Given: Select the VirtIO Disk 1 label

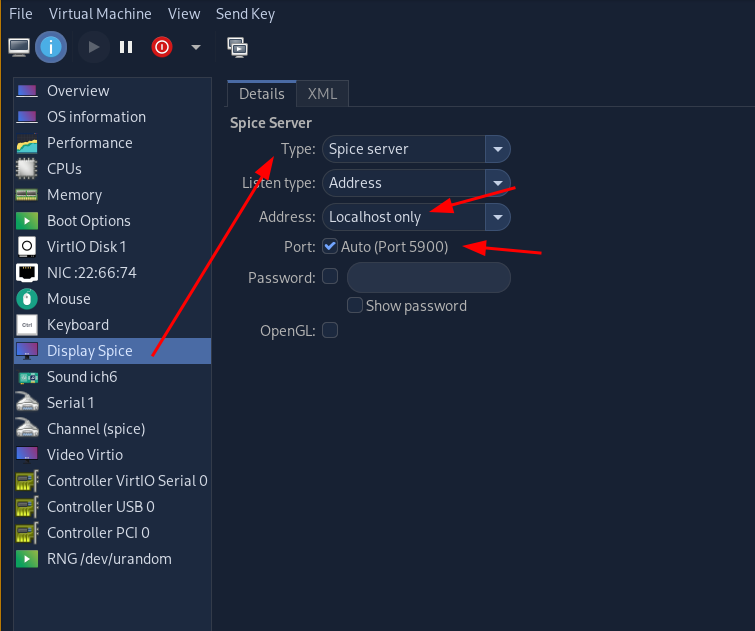Looking at the screenshot, I should coord(87,247).
